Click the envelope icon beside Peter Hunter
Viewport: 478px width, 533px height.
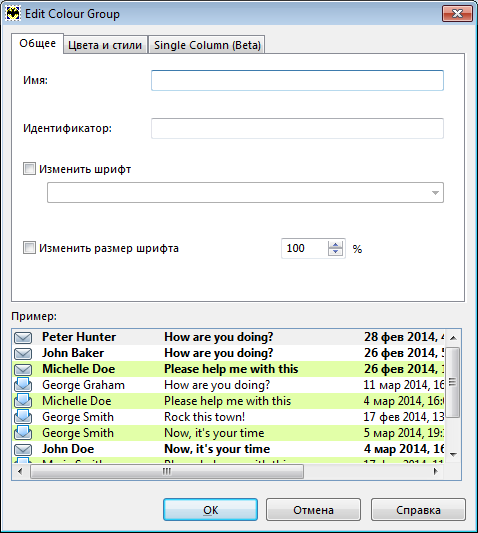coord(23,338)
